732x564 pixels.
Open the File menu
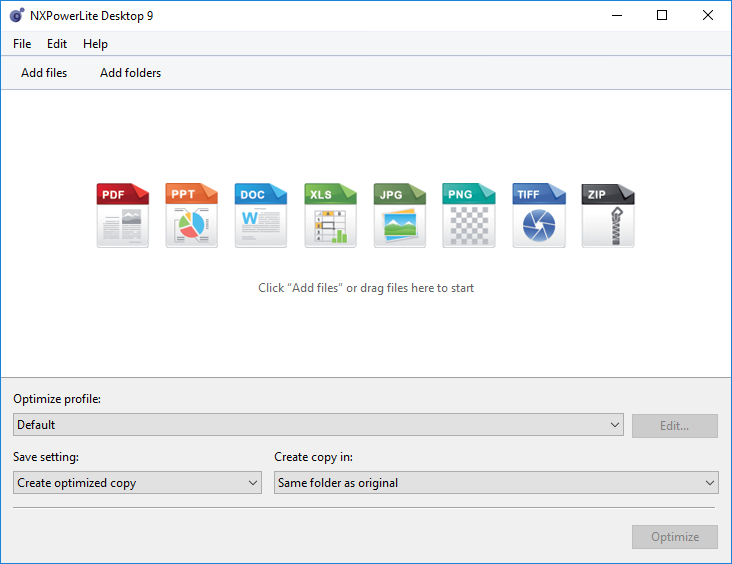tap(22, 44)
